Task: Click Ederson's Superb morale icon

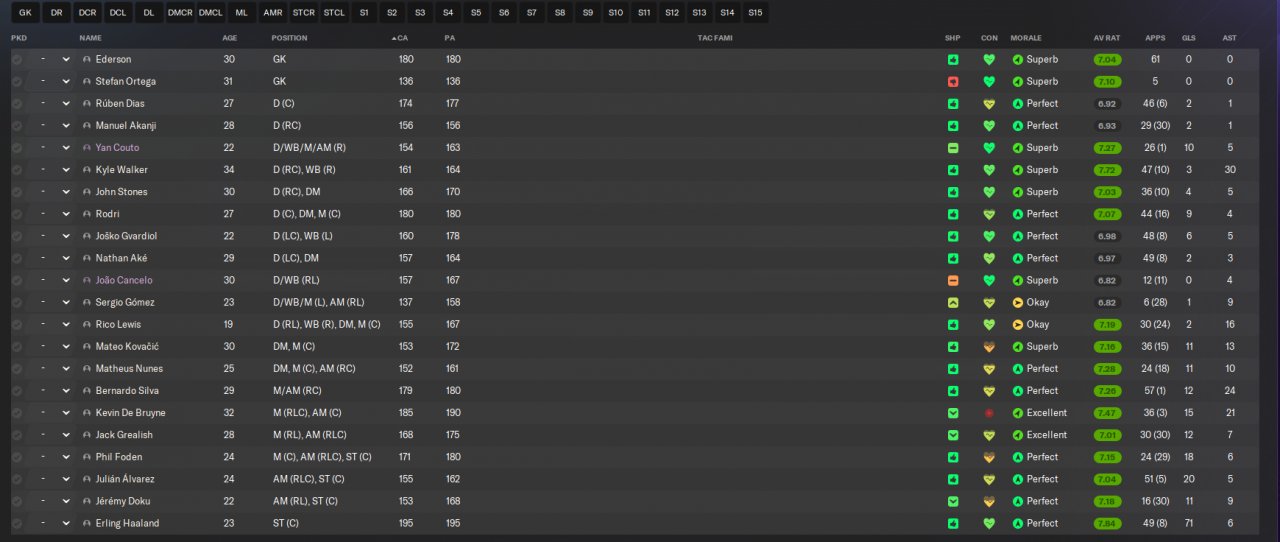Action: (x=1018, y=60)
